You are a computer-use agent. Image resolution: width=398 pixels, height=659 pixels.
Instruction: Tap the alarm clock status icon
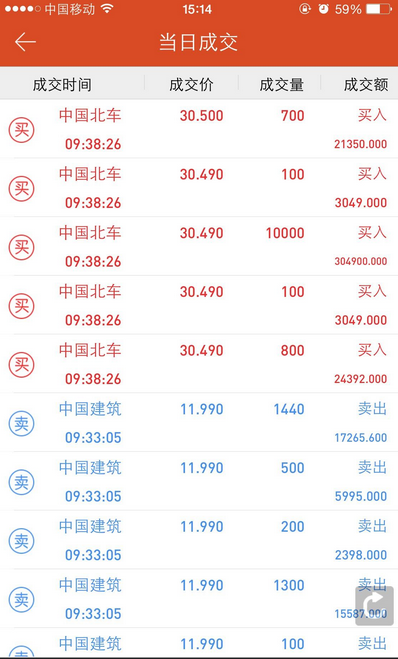tap(324, 9)
